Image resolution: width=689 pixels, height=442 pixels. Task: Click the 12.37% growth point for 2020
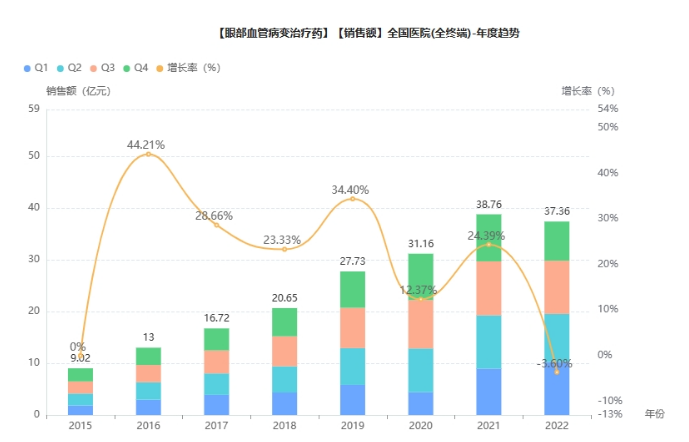421,299
